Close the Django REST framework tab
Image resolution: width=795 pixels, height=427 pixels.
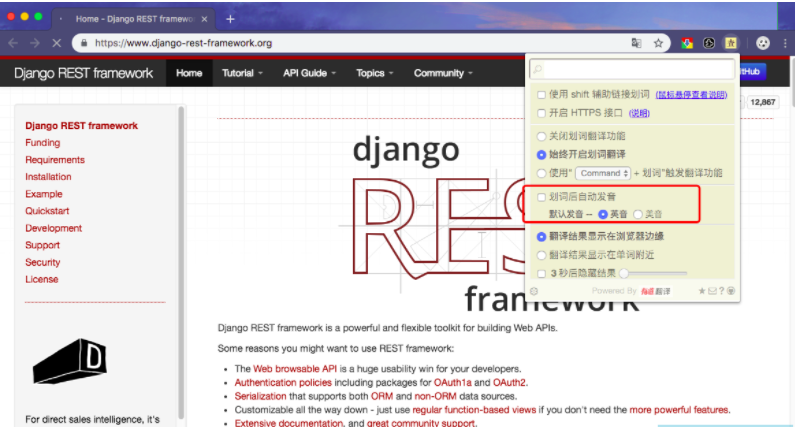click(204, 19)
